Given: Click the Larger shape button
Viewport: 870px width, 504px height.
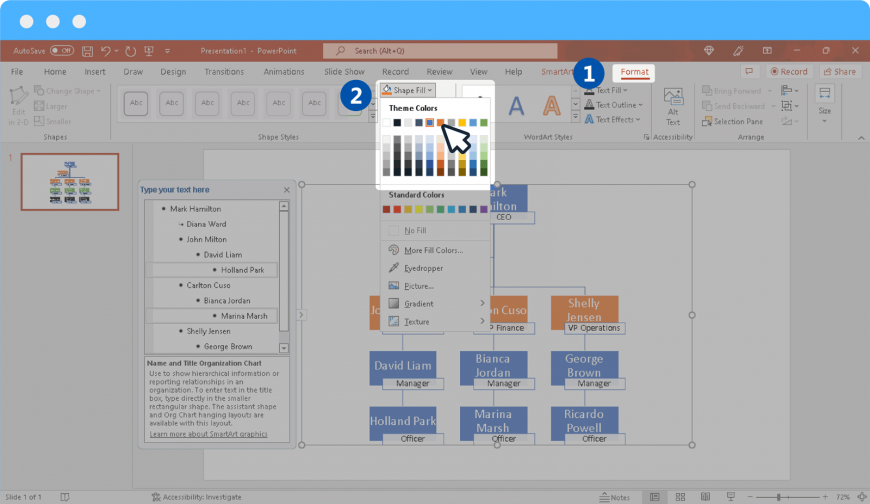Looking at the screenshot, I should coord(51,106).
